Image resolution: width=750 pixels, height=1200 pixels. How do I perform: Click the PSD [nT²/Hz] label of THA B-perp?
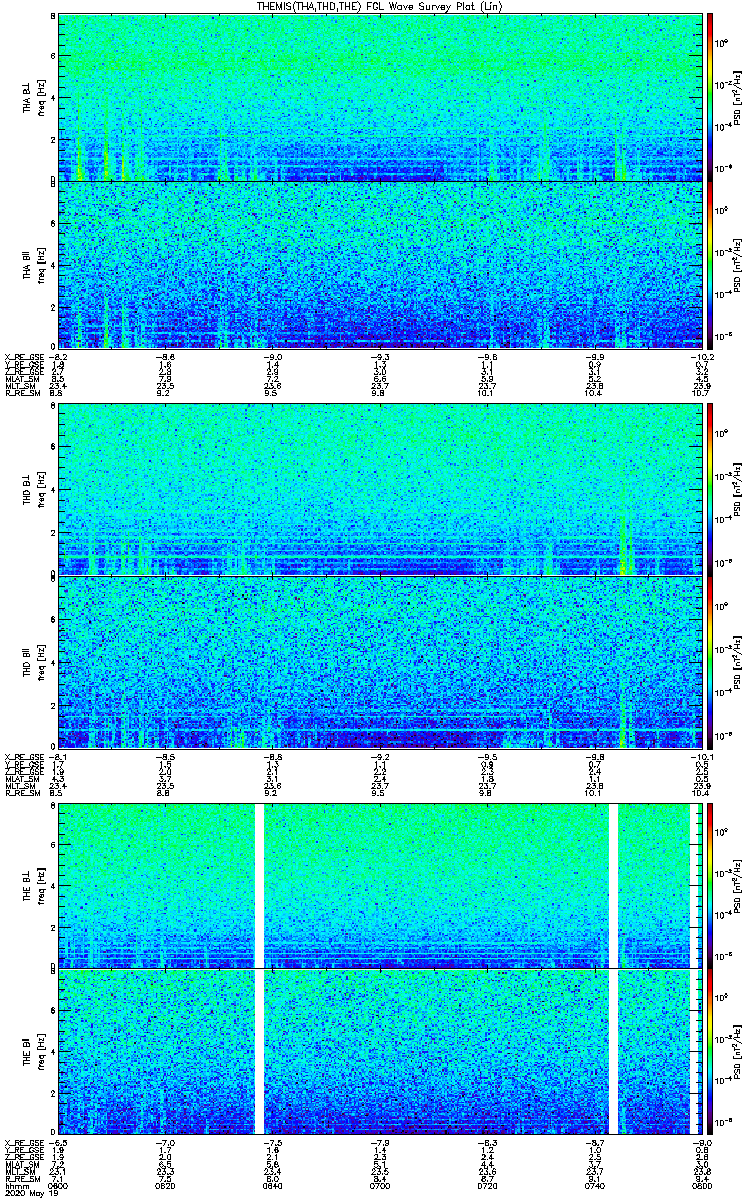pos(739,98)
